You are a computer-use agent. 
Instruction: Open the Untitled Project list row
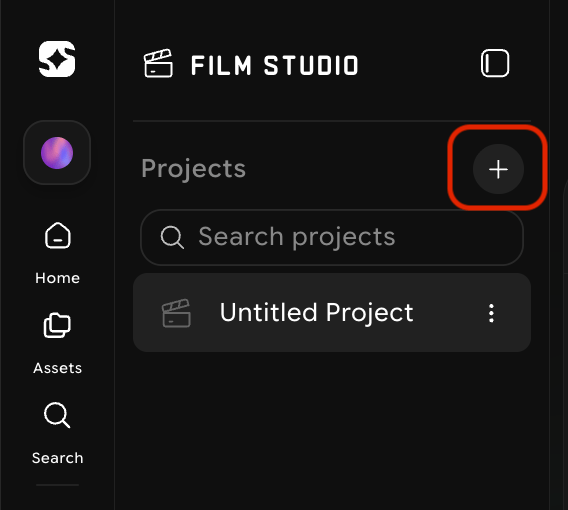[332, 313]
